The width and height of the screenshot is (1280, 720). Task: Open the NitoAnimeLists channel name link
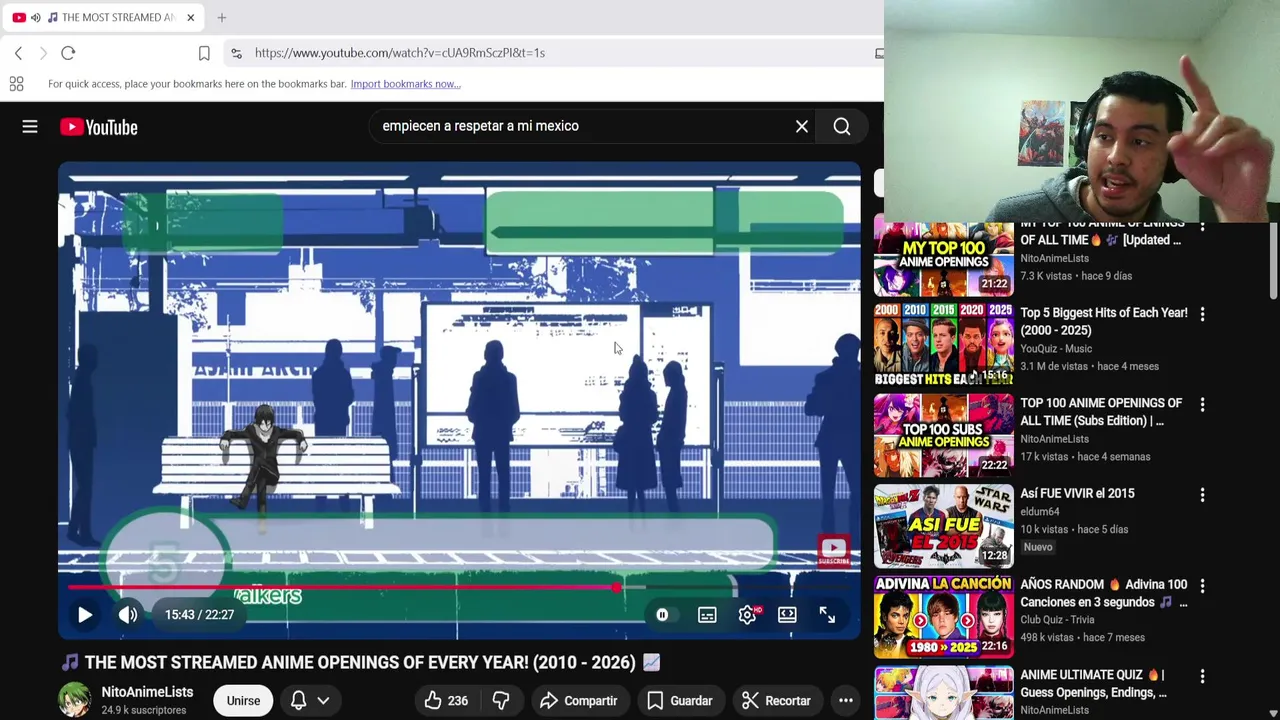[147, 692]
